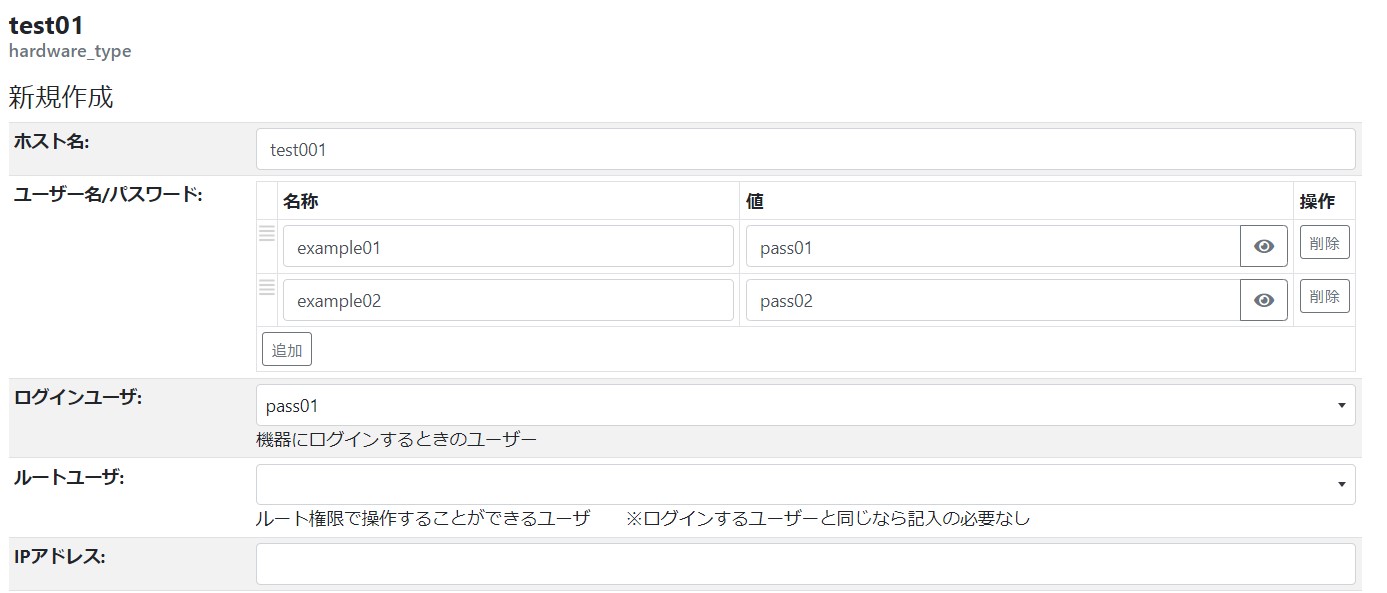
Task: Click the test01 page heading
Action: click(46, 26)
